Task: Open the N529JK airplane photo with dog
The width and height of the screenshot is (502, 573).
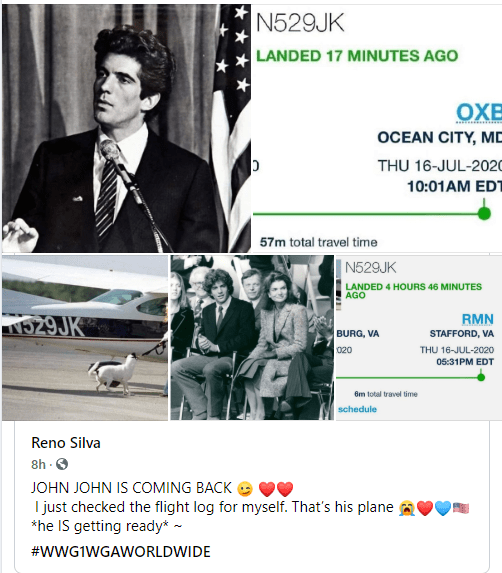Action: (85, 338)
